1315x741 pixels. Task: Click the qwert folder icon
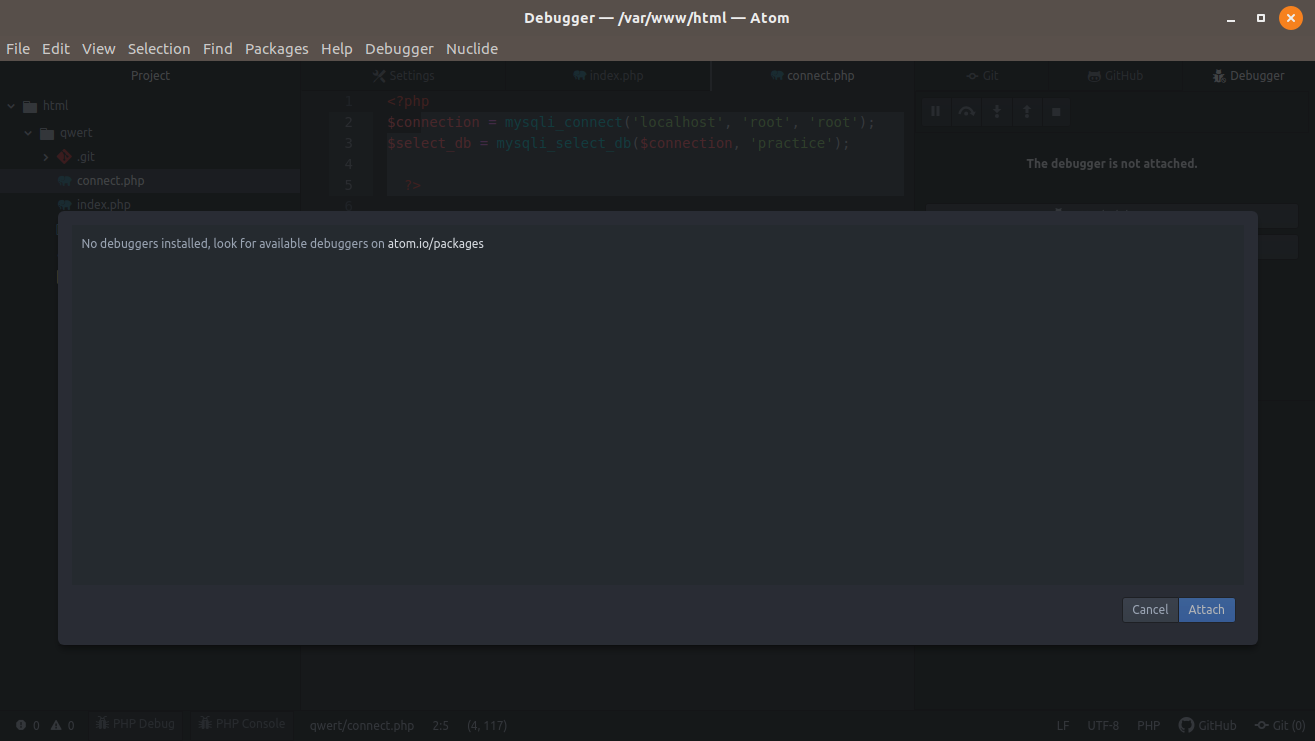pos(47,133)
